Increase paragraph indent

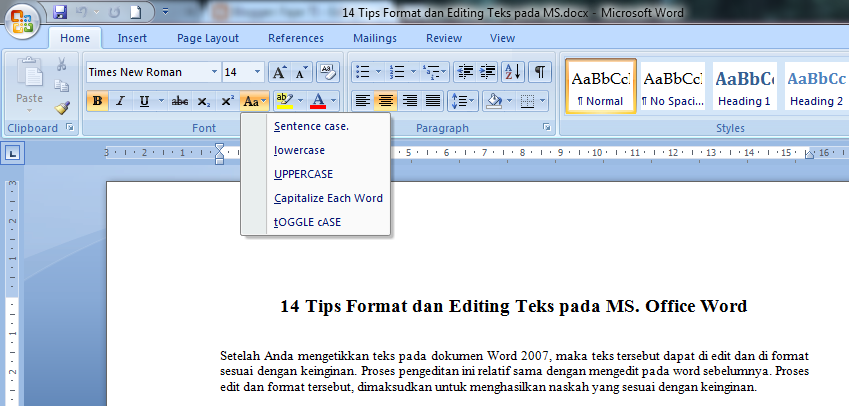tap(487, 72)
